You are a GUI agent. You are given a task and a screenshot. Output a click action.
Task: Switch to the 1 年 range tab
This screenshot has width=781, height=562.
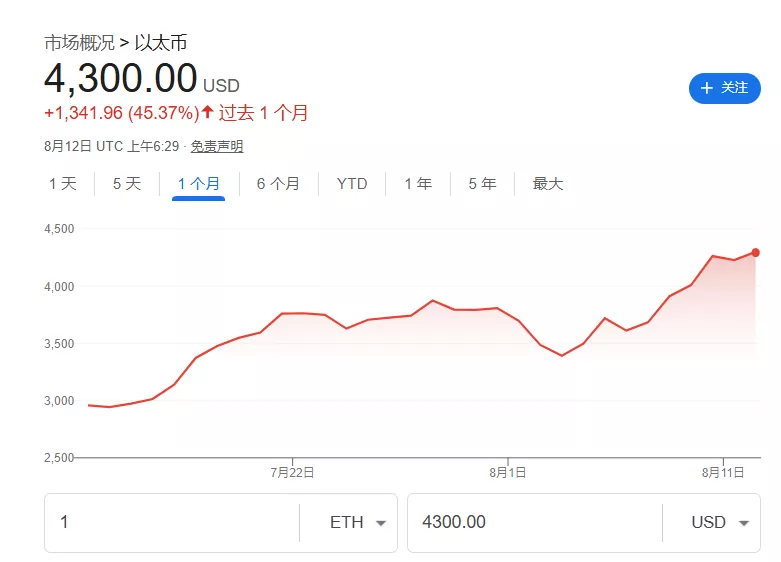pyautogui.click(x=418, y=184)
